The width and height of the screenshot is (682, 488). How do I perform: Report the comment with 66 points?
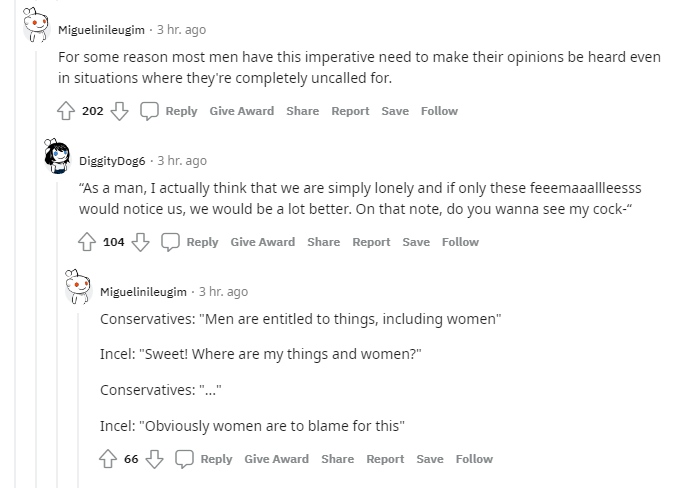tap(385, 459)
